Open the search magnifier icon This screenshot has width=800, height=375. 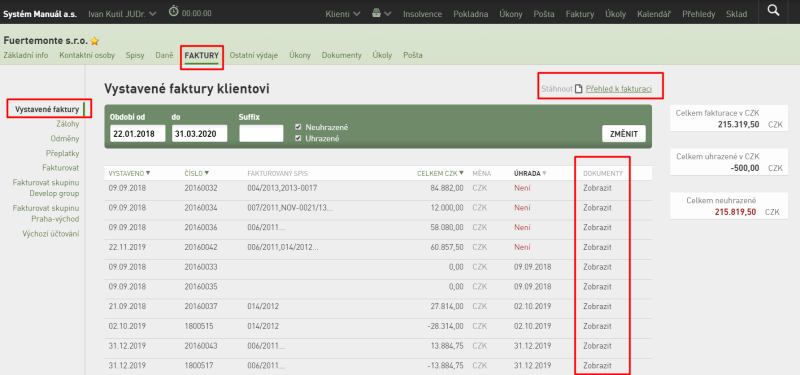(773, 10)
